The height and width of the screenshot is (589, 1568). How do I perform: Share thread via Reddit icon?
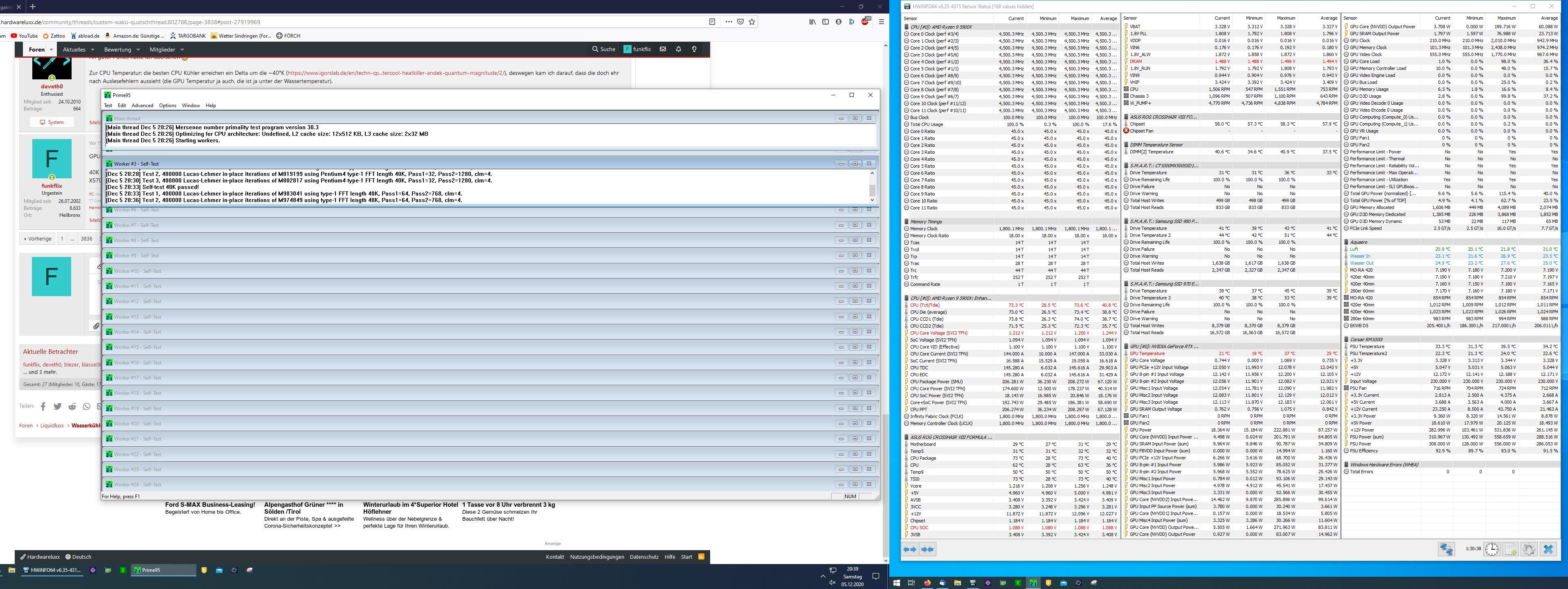tap(72, 407)
